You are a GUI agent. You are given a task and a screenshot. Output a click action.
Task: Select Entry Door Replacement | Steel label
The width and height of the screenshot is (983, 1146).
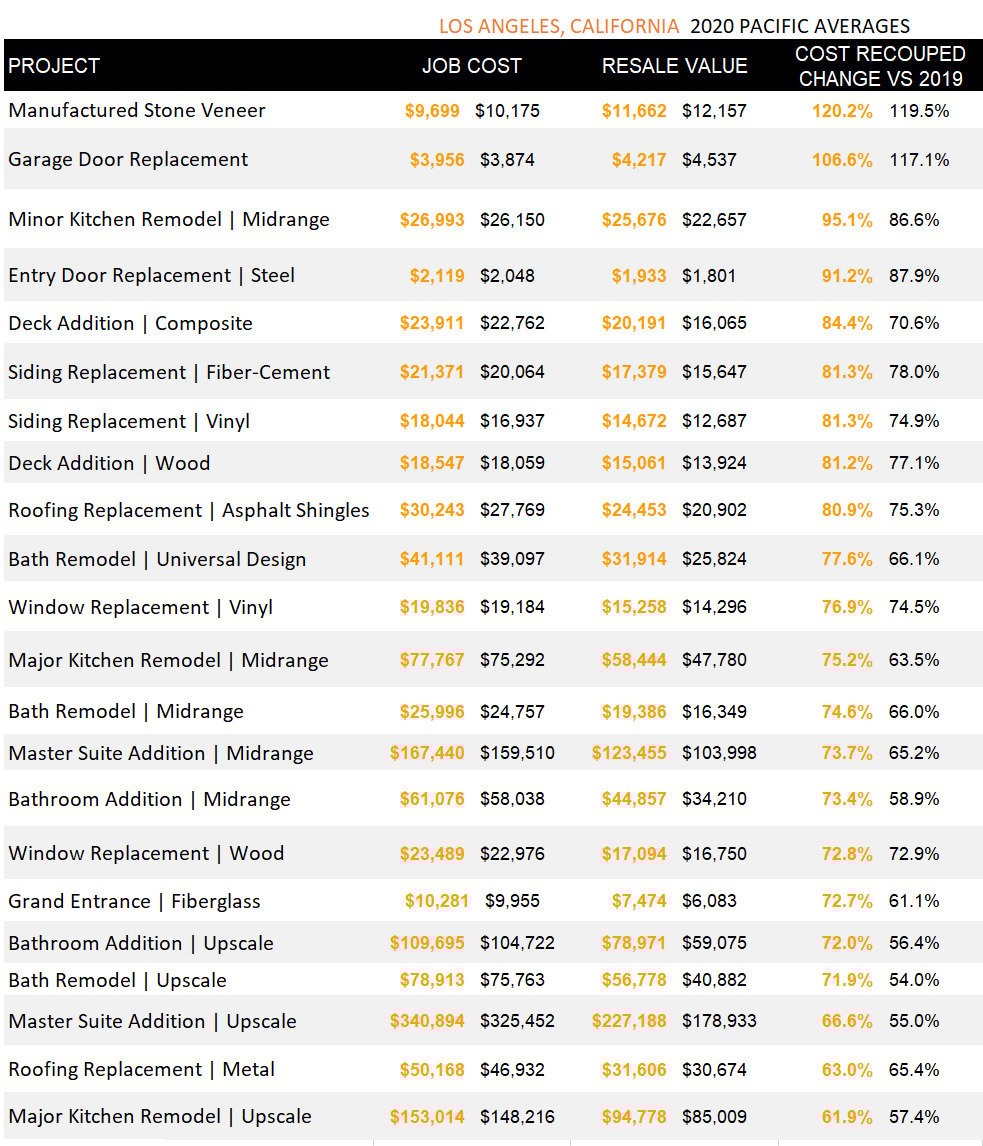click(x=151, y=275)
